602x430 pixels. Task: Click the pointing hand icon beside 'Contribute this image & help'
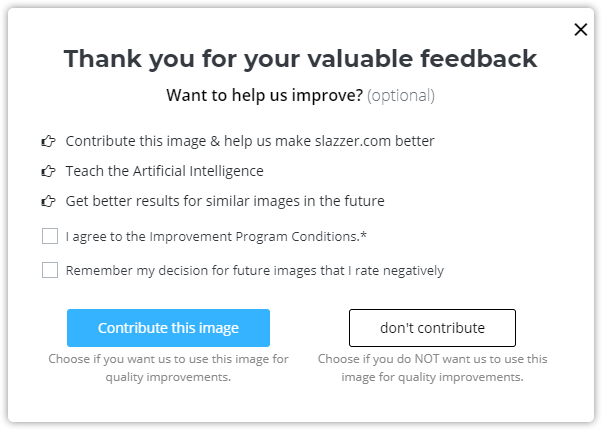(48, 141)
